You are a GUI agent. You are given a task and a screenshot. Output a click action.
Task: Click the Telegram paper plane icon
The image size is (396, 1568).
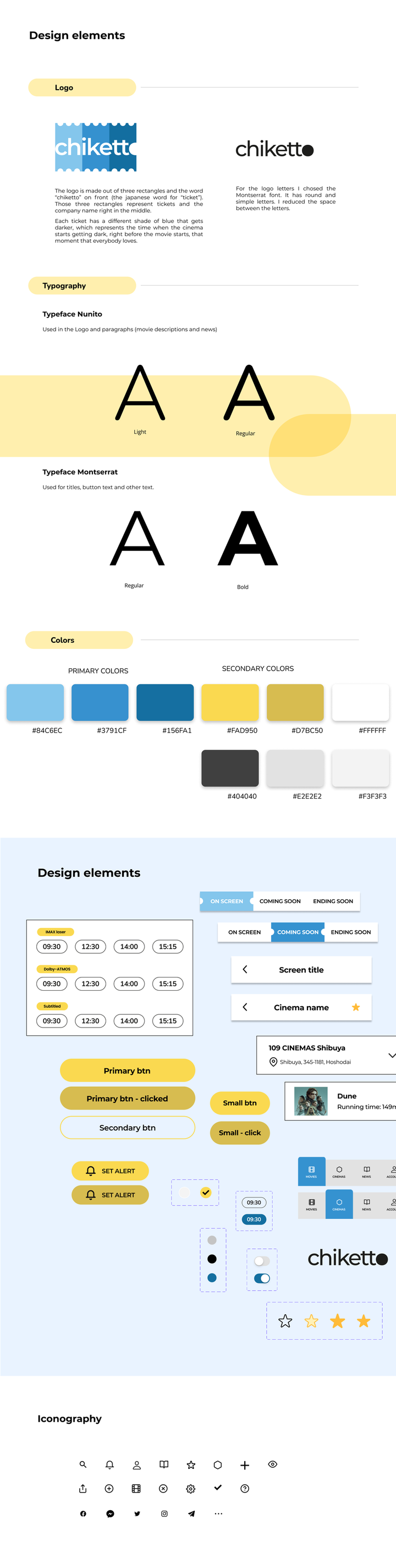[x=191, y=1513]
